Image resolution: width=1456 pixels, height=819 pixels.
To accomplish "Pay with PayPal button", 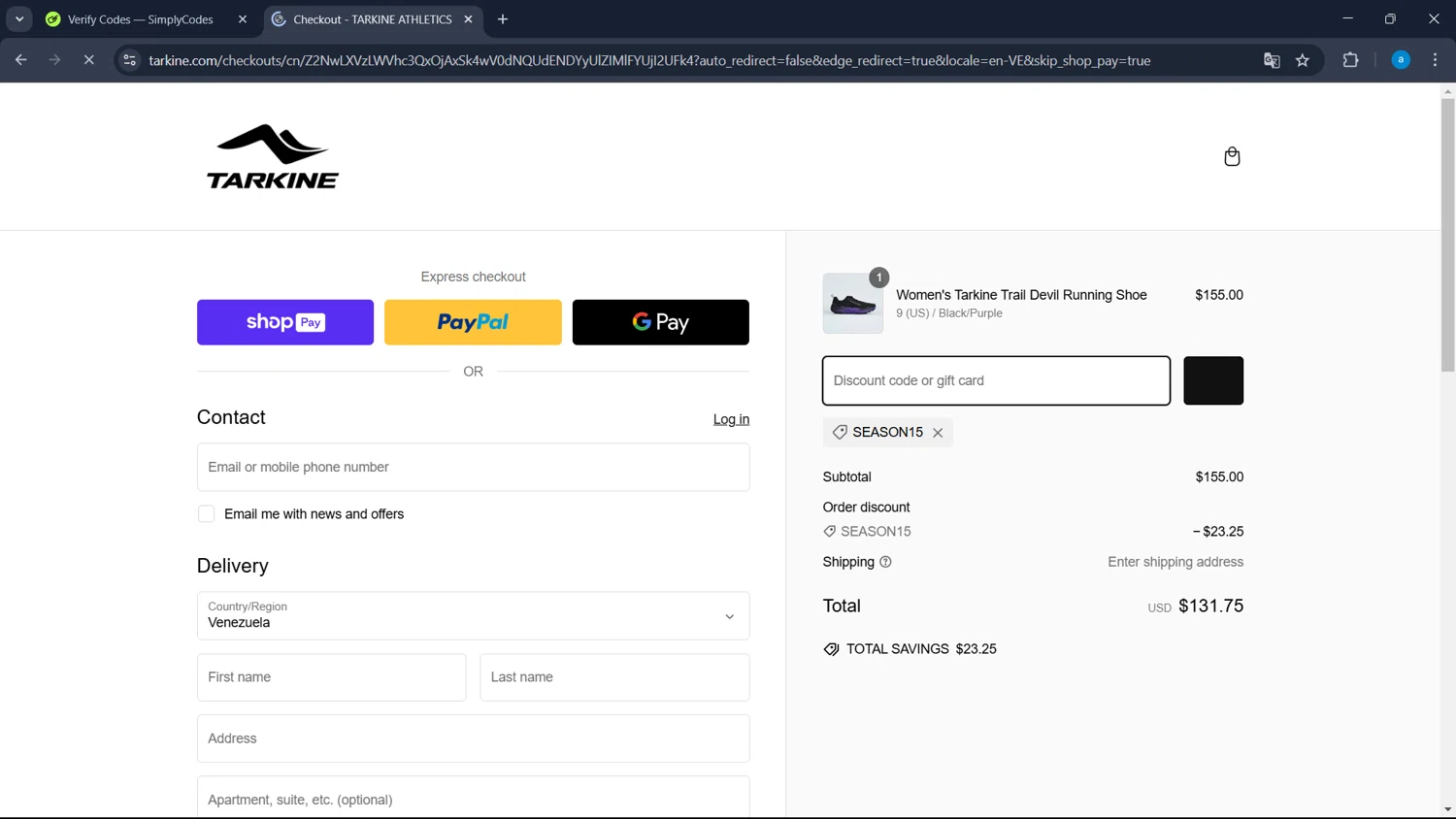I will [x=473, y=322].
